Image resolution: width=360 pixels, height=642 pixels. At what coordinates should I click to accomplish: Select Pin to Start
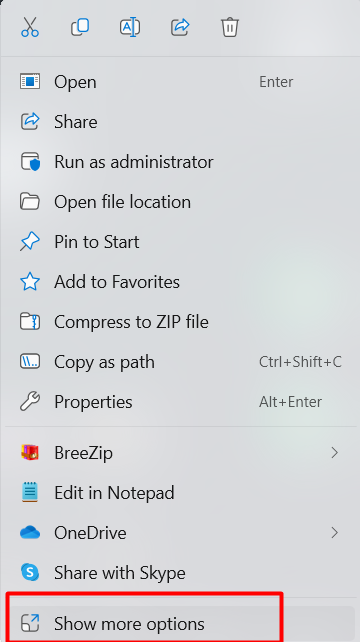coord(180,242)
